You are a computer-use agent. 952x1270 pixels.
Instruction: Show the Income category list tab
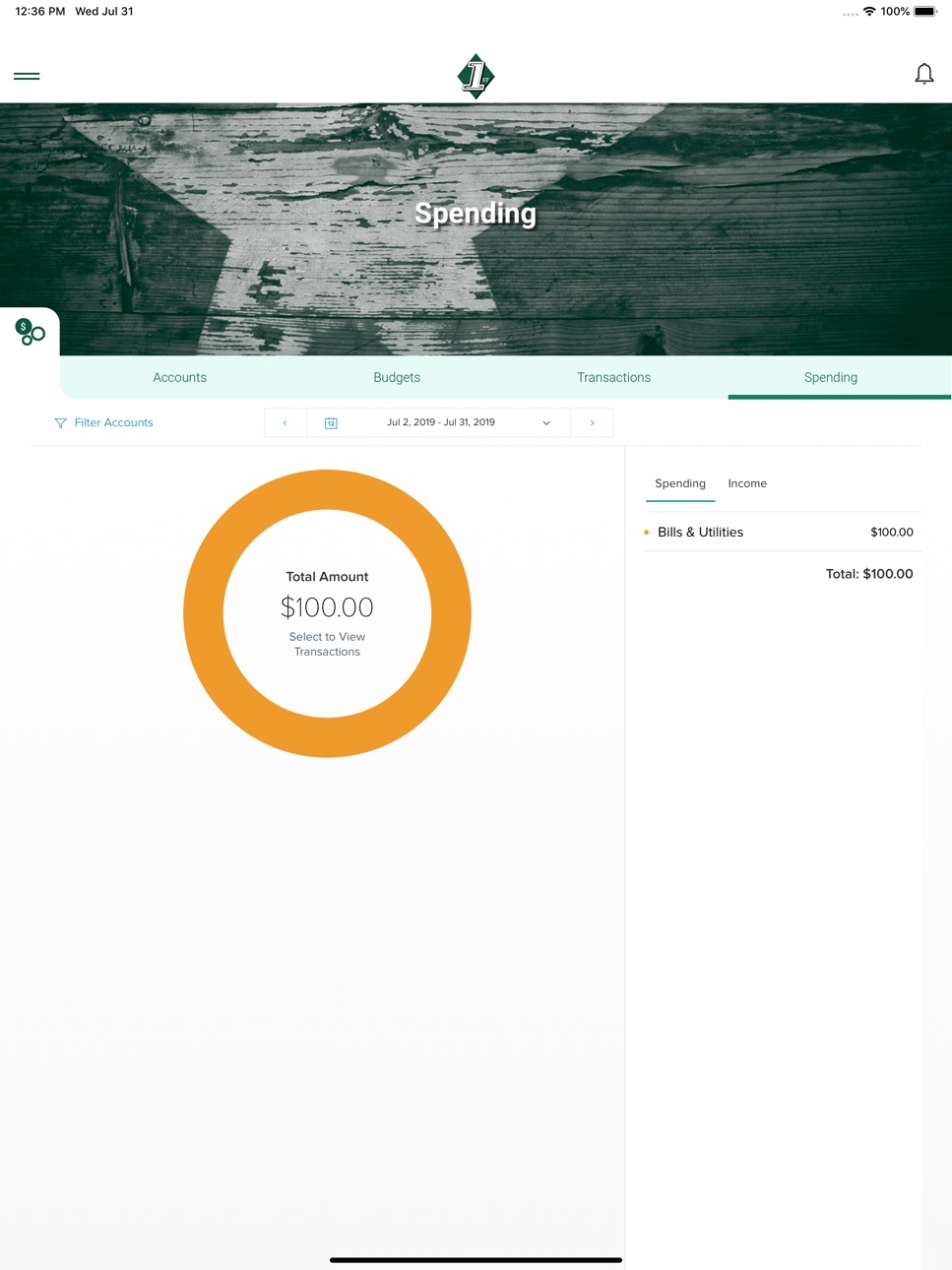click(x=747, y=483)
